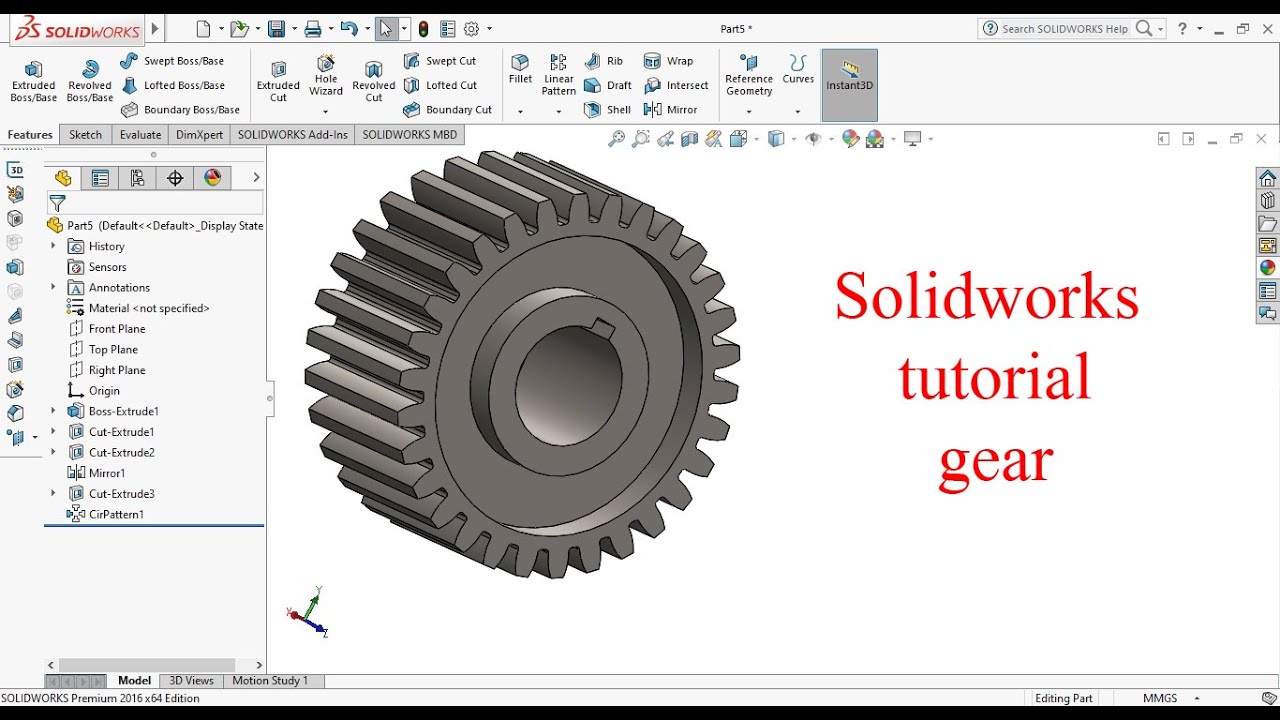Expand the Cut-Extrude1 feature
Image resolution: width=1280 pixels, height=720 pixels.
(53, 432)
